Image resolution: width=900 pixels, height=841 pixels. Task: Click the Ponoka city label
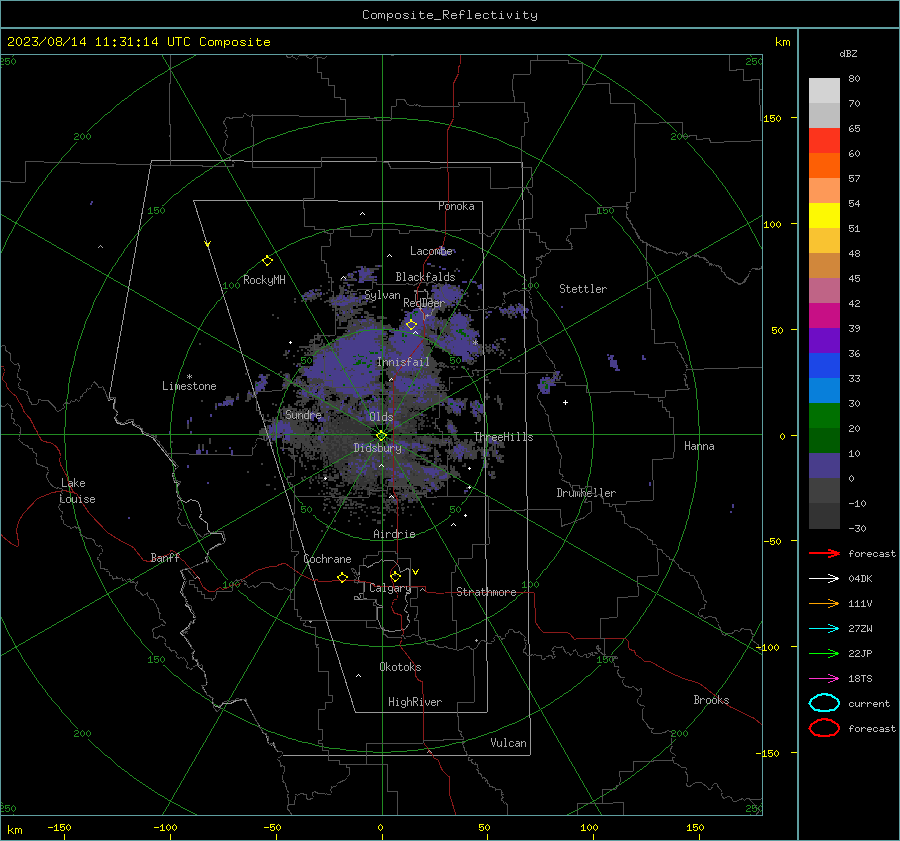pyautogui.click(x=456, y=206)
